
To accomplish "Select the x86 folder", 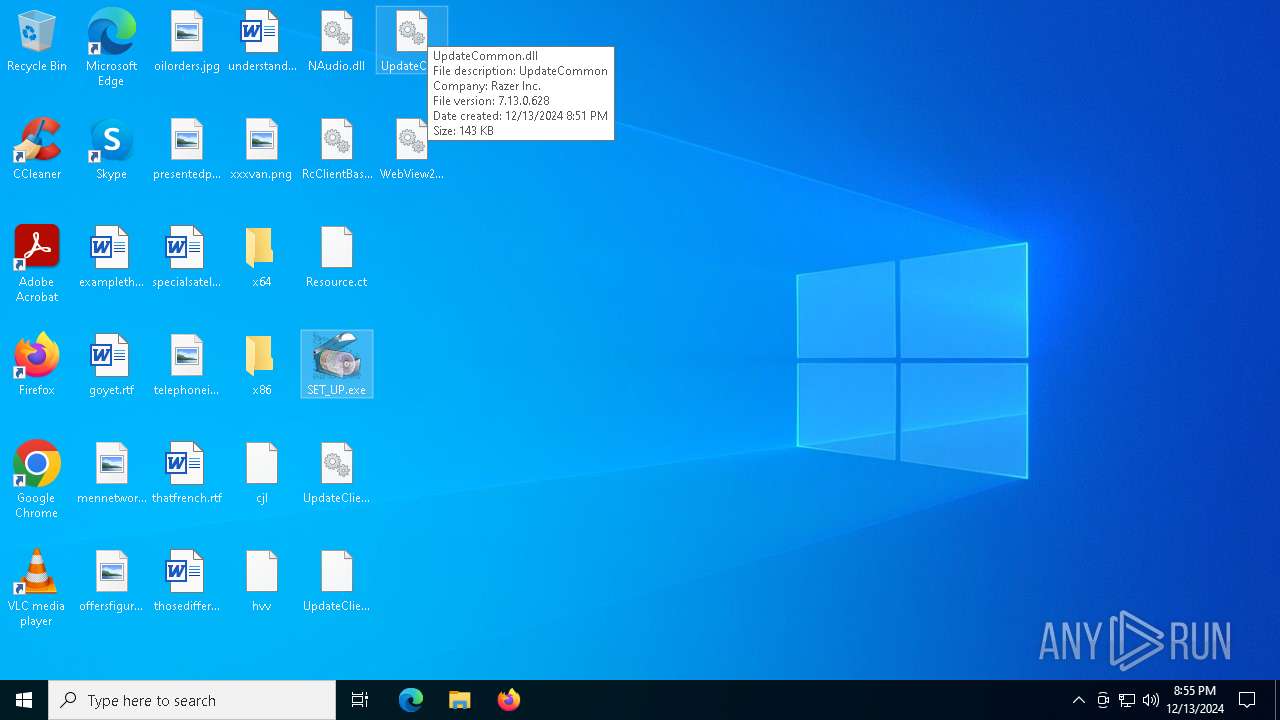I will (x=262, y=365).
